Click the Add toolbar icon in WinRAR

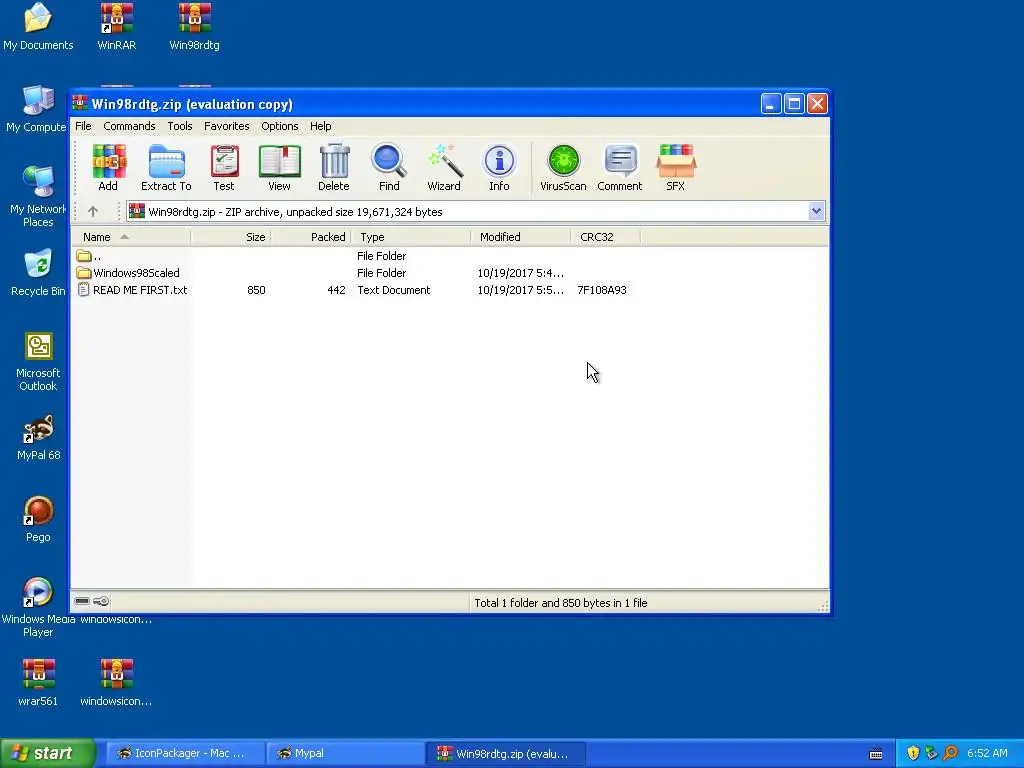coord(108,167)
